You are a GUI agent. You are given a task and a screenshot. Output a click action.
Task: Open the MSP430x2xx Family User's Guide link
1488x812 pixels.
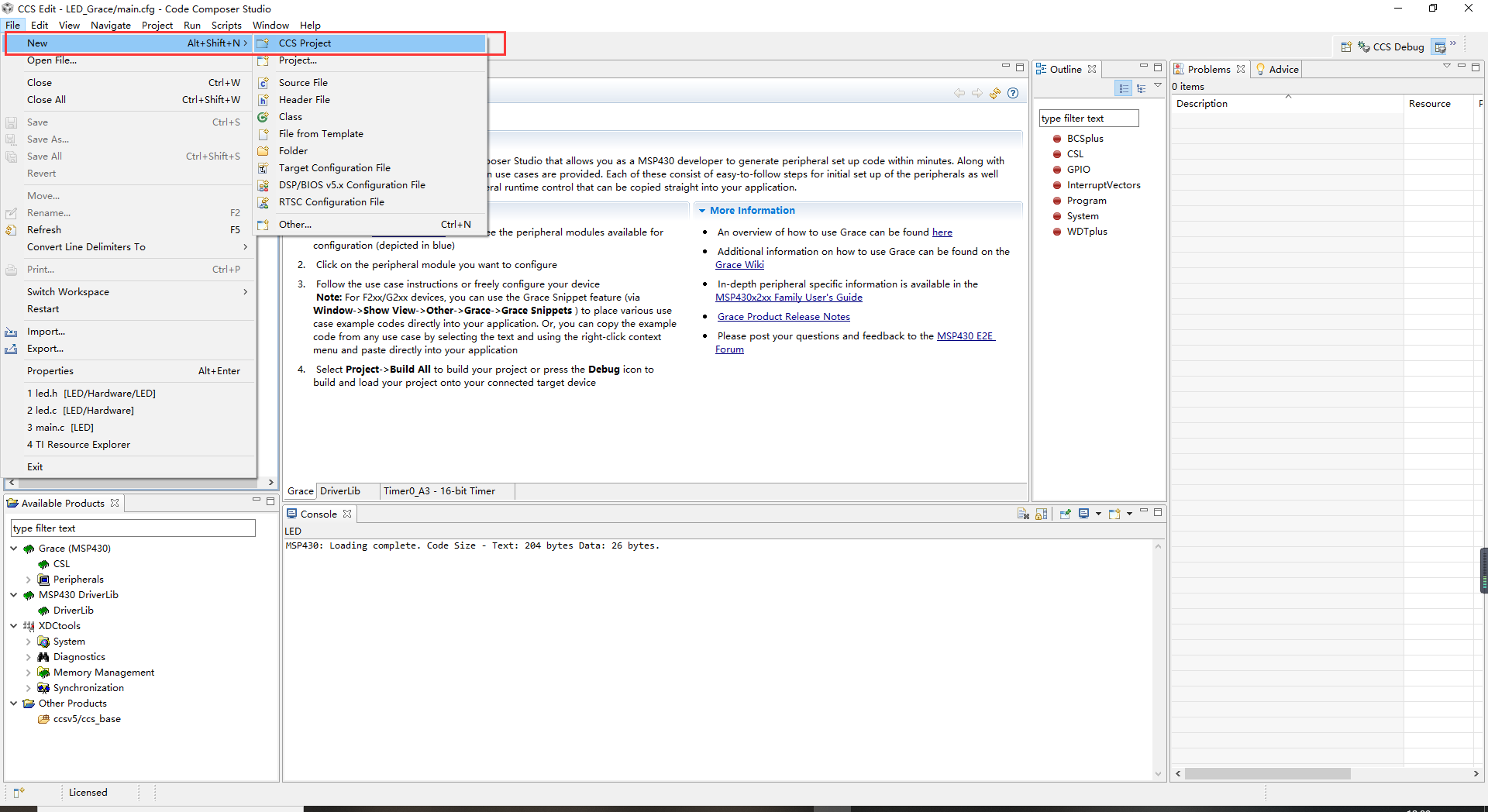pos(789,298)
